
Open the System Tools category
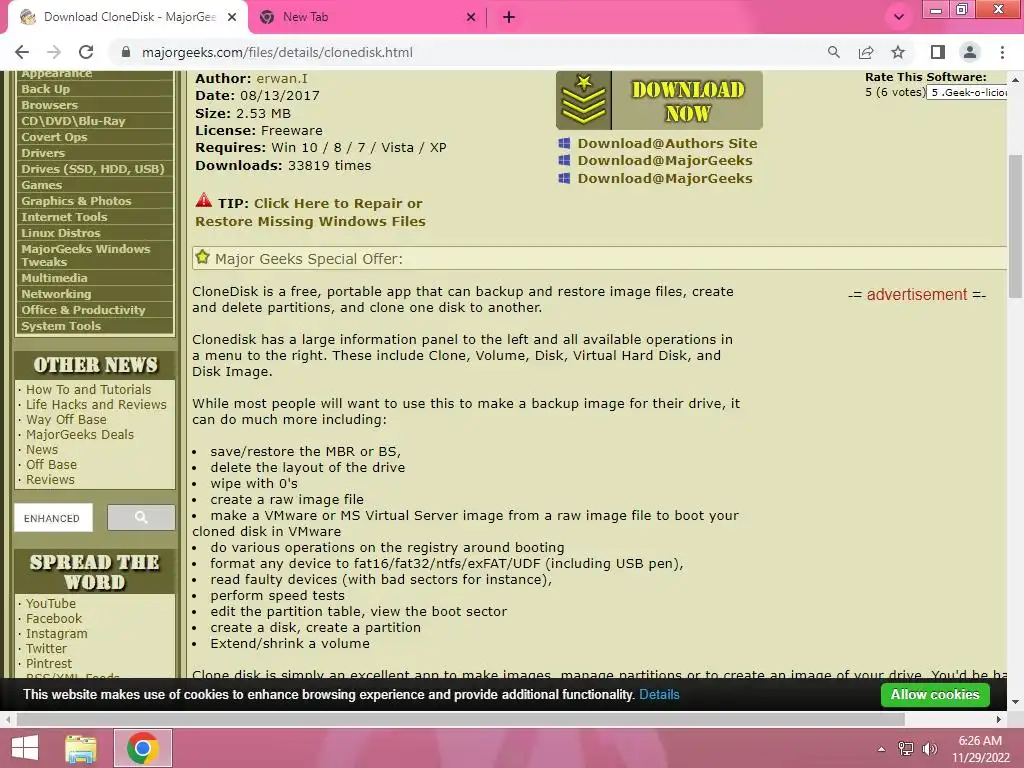tap(95, 326)
